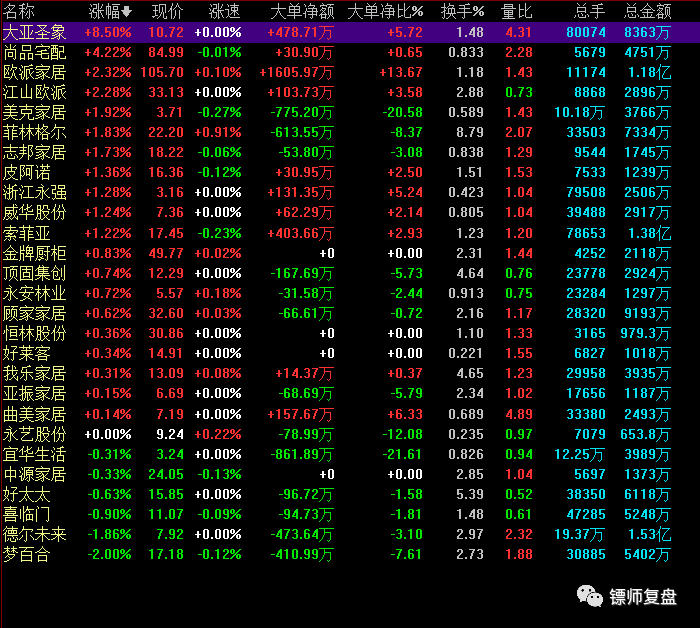
Task: Click the 大单净比% column header
Action: 385,12
